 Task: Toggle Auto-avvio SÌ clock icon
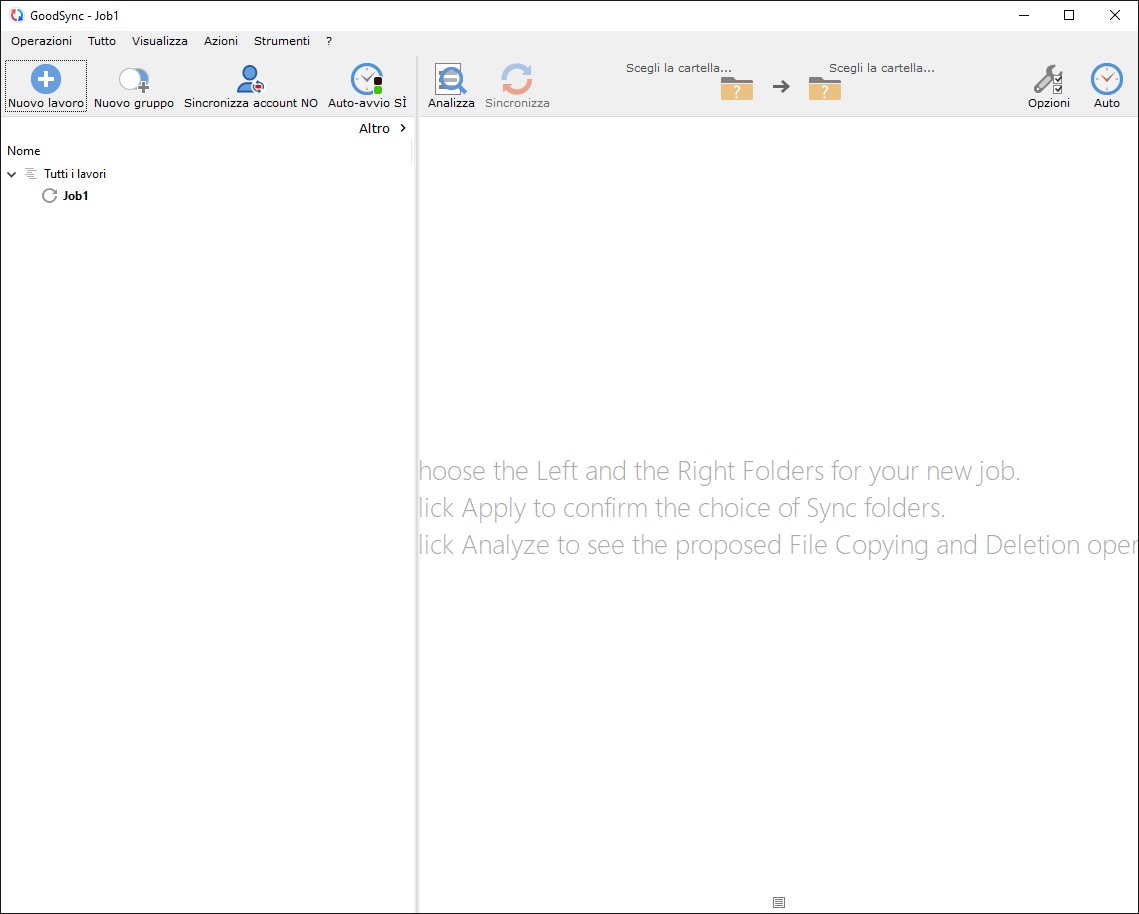(367, 79)
